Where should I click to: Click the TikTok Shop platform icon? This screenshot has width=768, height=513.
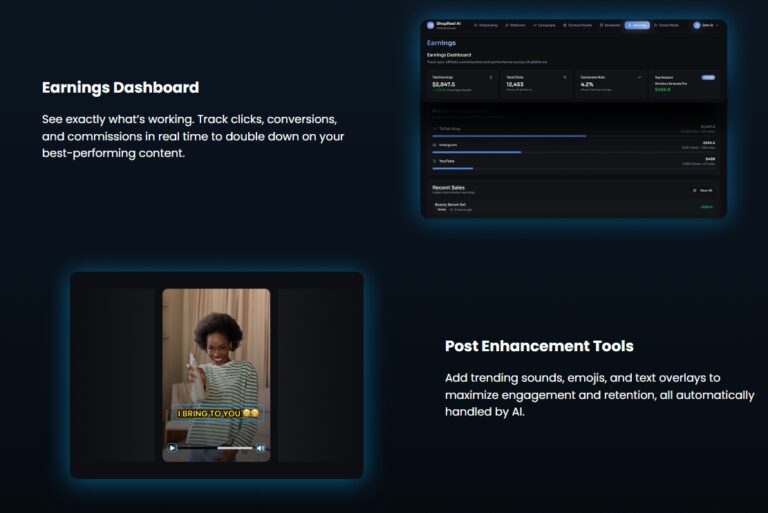point(435,129)
